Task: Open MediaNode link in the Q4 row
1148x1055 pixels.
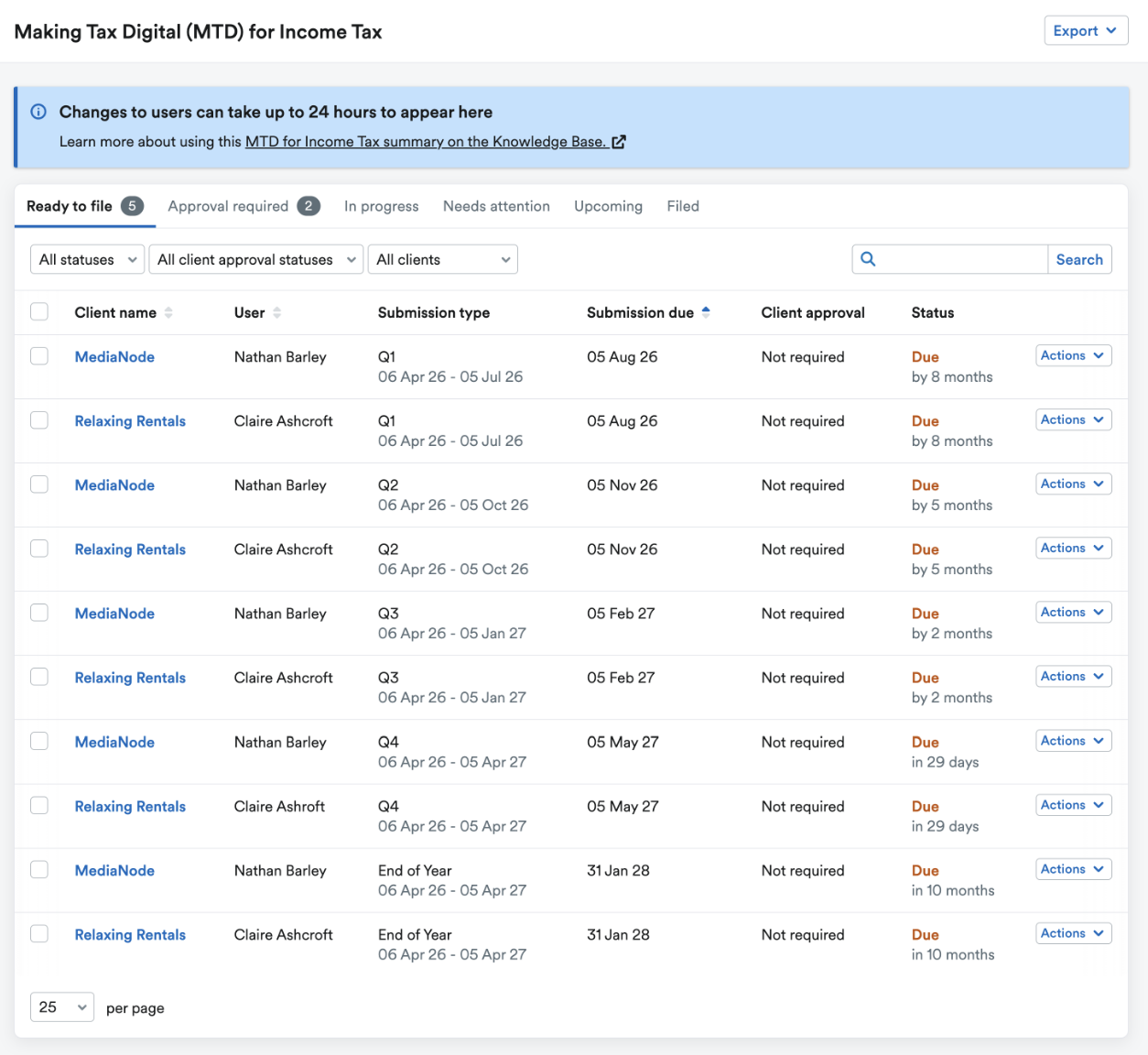Action: click(114, 742)
